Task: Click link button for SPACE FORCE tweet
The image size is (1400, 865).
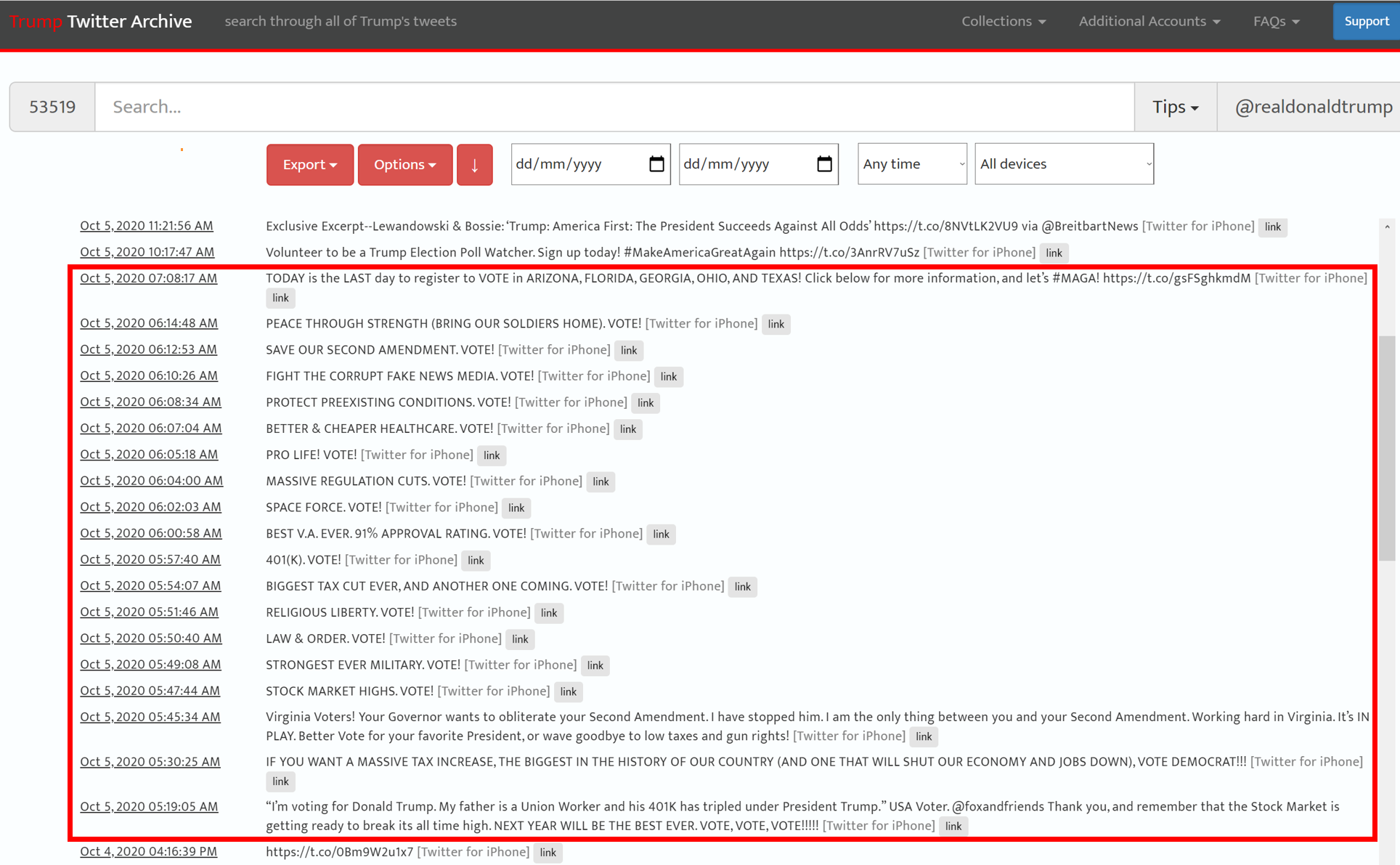Action: click(x=516, y=507)
